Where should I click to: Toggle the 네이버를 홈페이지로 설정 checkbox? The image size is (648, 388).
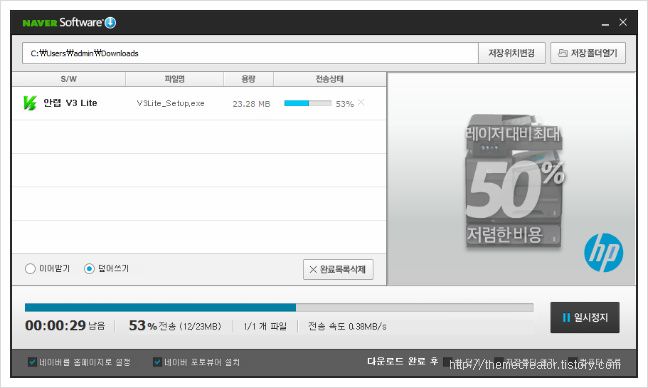tap(32, 362)
